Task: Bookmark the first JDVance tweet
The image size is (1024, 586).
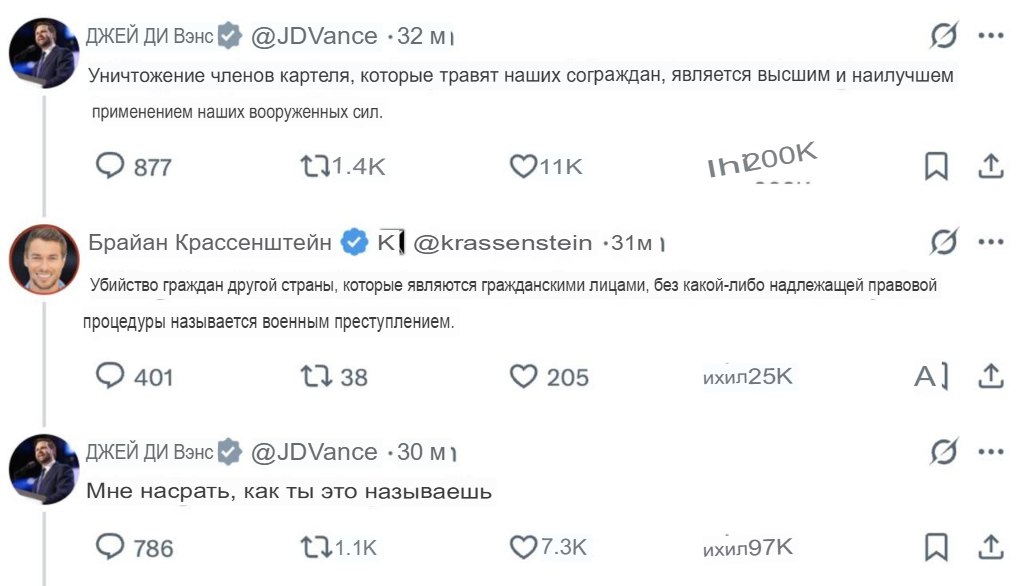Action: tap(936, 166)
